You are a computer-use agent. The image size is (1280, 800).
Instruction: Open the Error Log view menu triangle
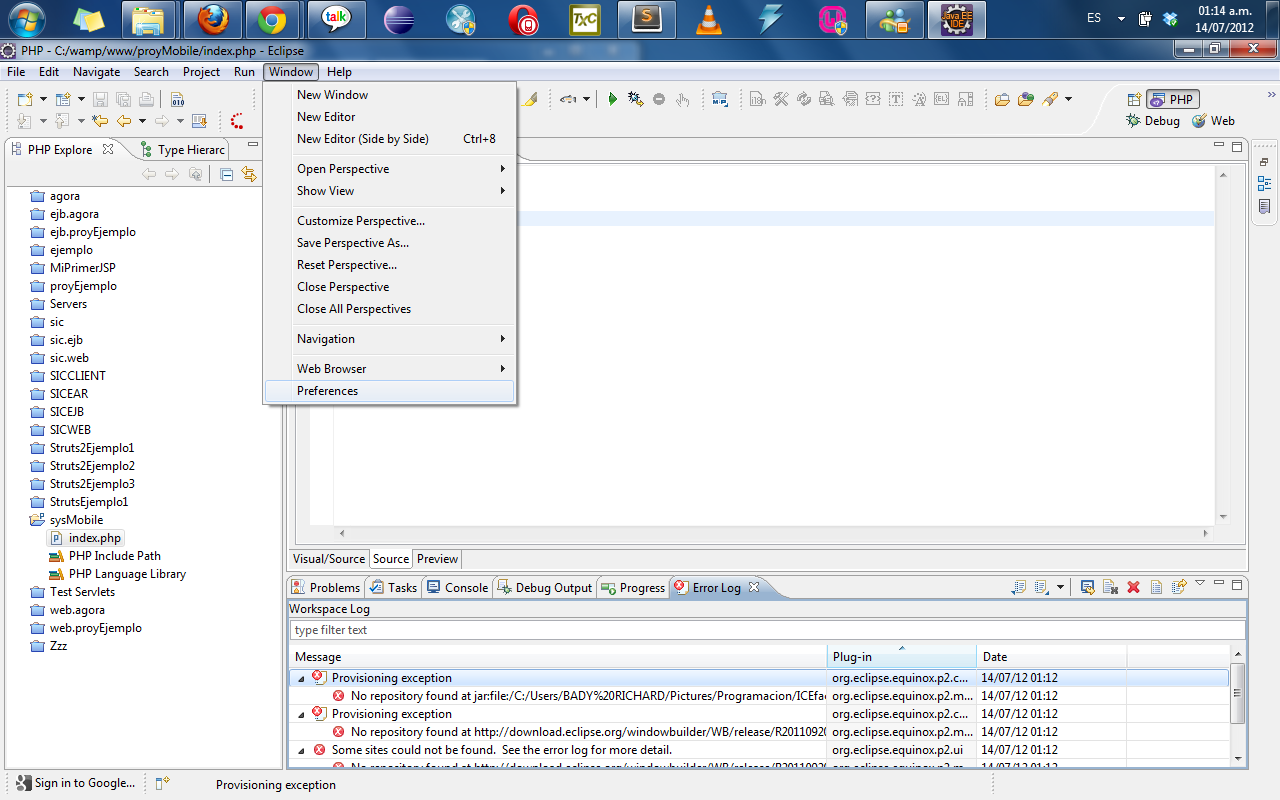(x=1200, y=583)
